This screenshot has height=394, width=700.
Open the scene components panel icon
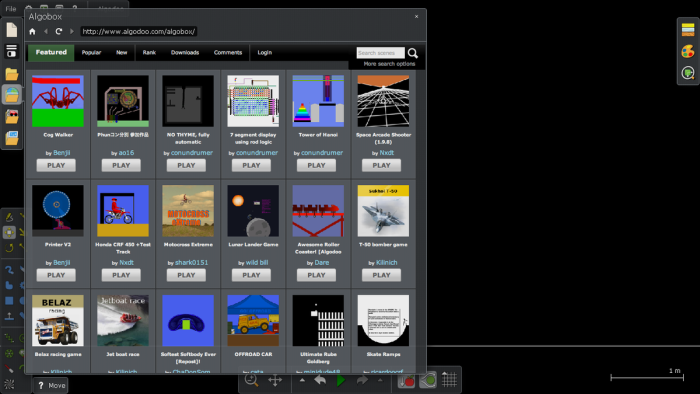point(12,51)
